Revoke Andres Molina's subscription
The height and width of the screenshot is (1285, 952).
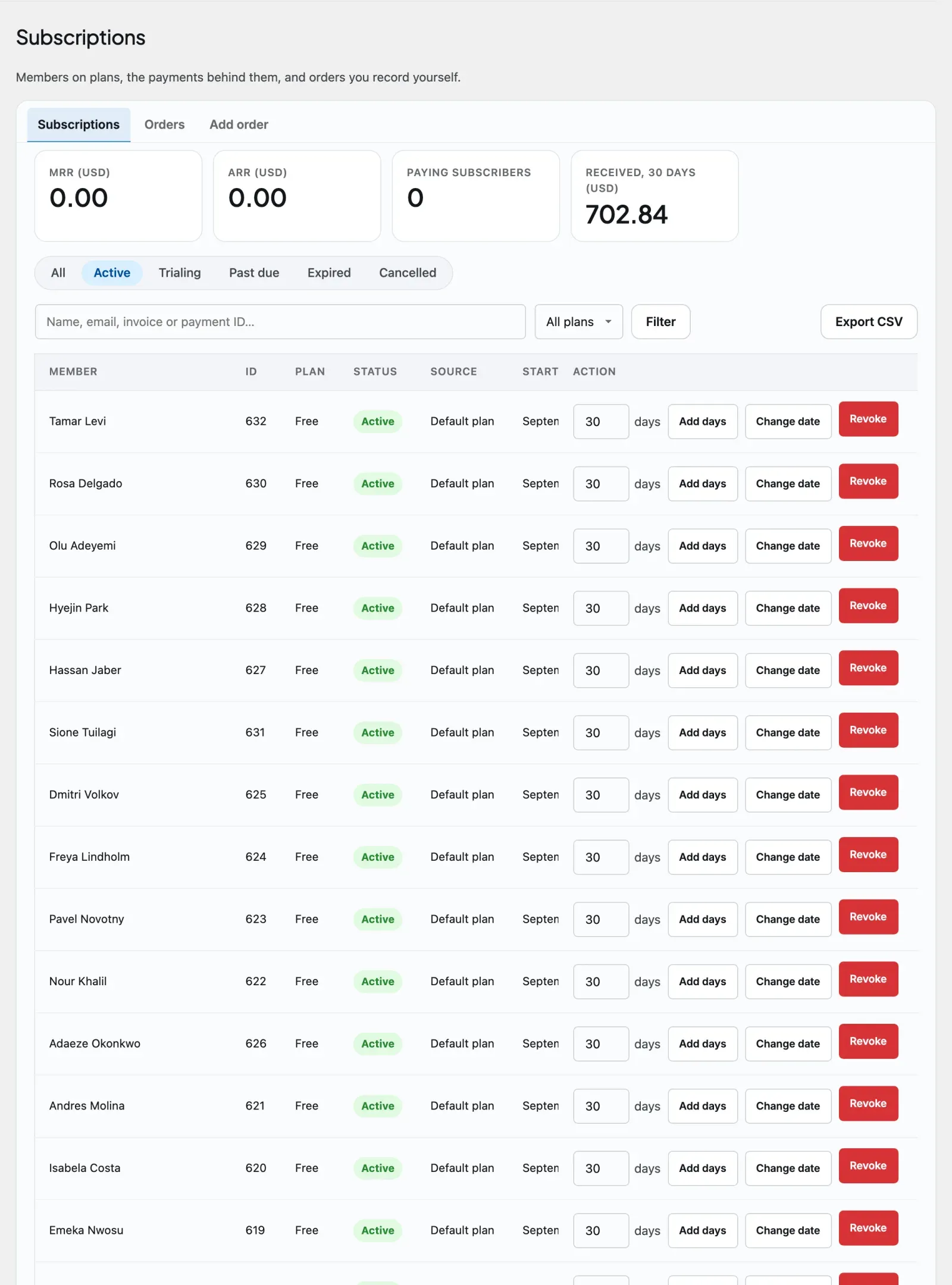pos(868,1104)
